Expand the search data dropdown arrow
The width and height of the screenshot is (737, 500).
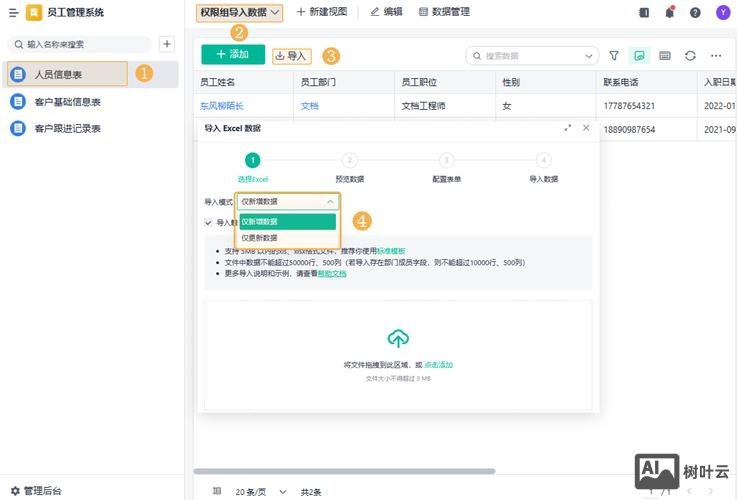click(x=588, y=56)
